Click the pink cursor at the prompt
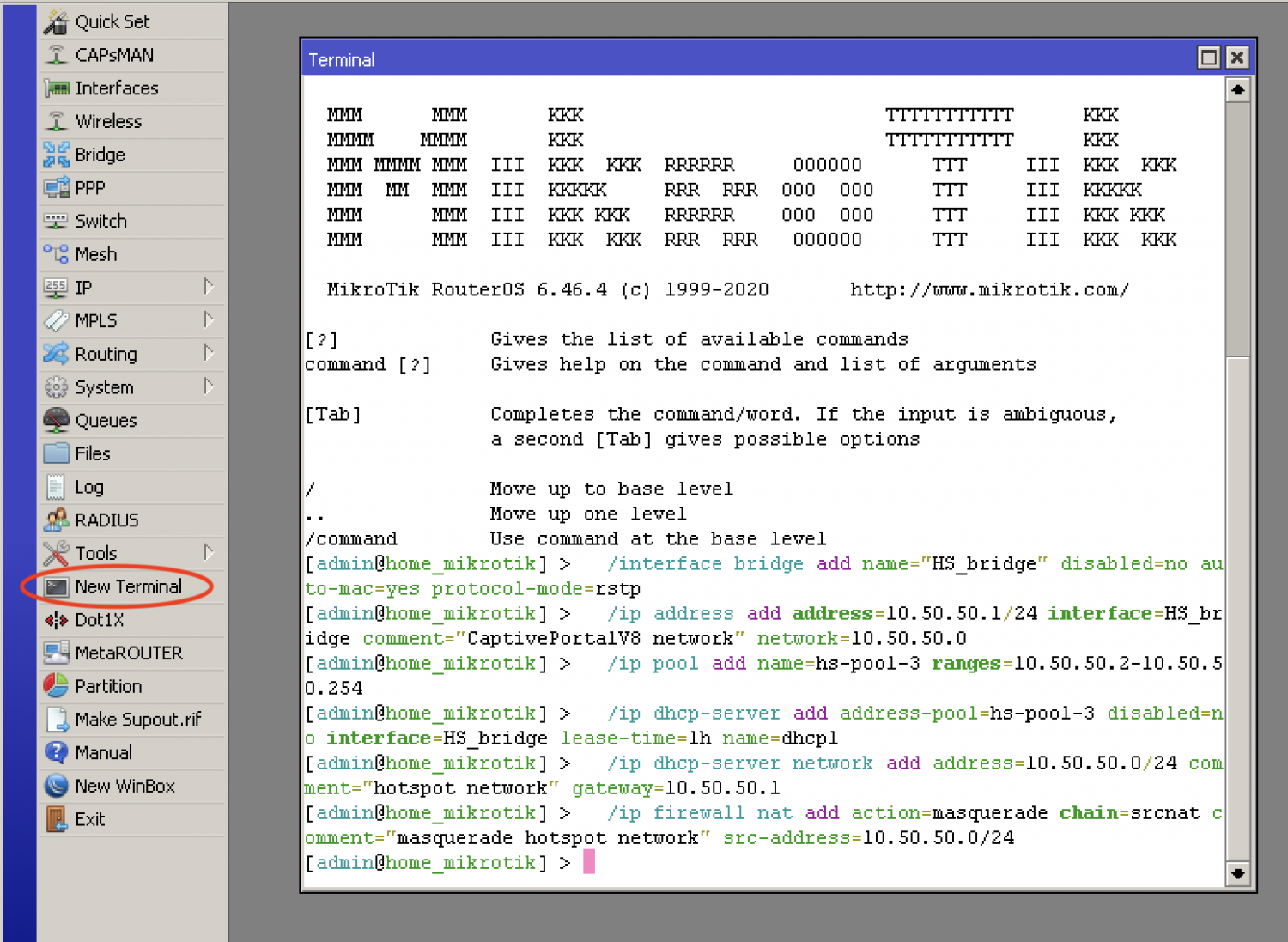Screen dimensions: 1288x942 point(589,862)
